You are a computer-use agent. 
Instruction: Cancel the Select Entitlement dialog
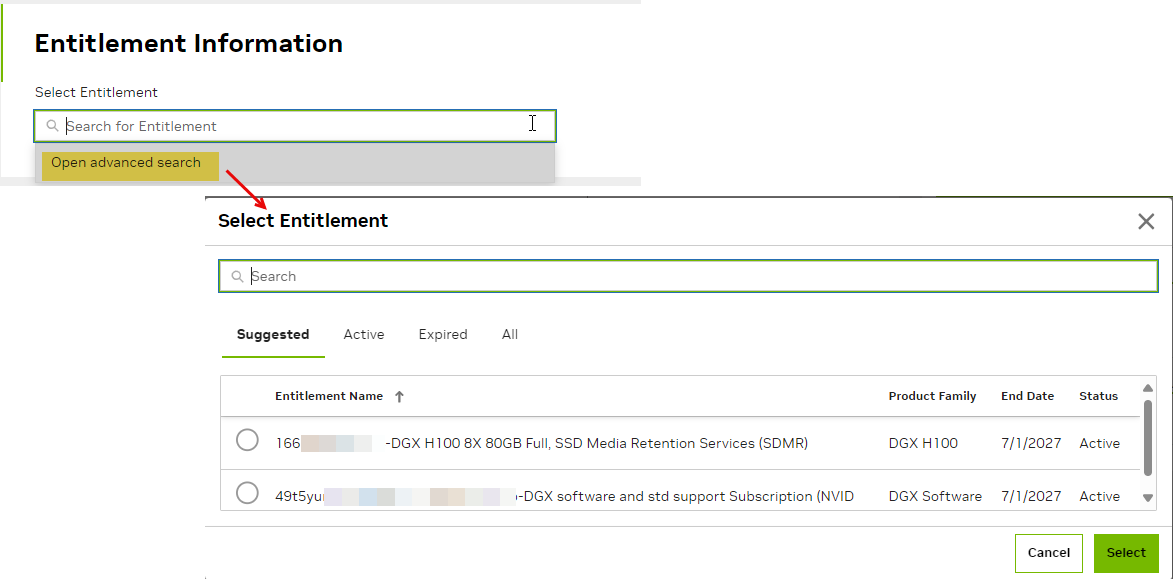(1049, 553)
